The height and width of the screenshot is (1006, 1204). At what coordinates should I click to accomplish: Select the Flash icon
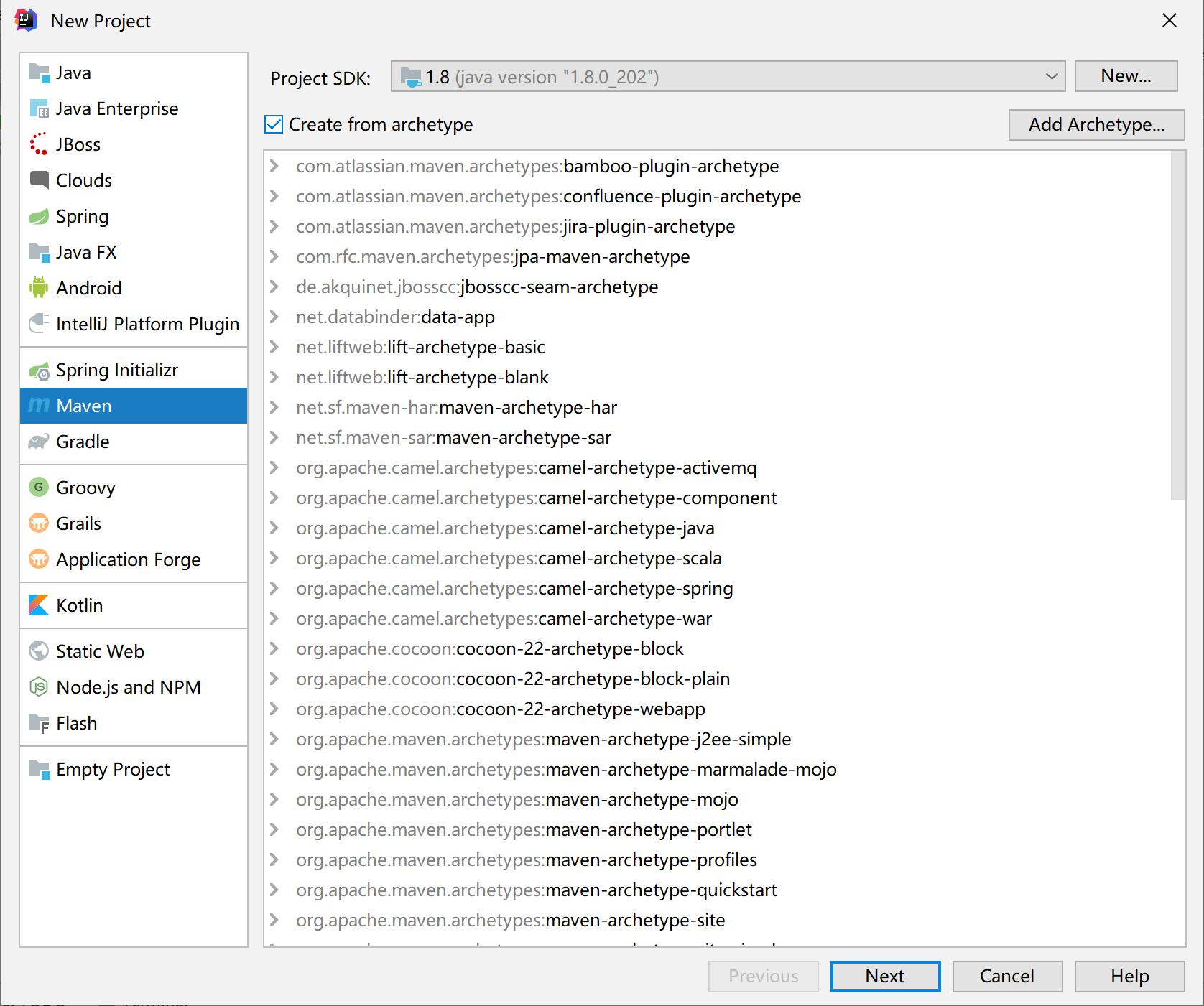tap(39, 723)
